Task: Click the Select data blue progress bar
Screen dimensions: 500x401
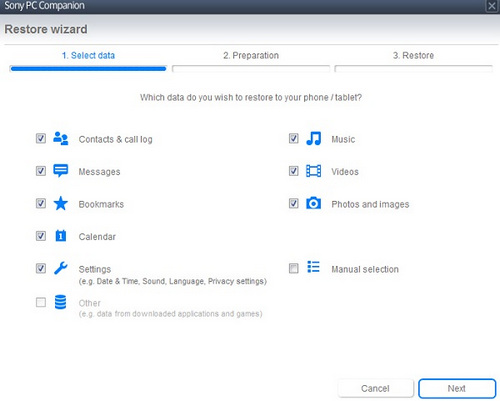Action: (x=88, y=69)
